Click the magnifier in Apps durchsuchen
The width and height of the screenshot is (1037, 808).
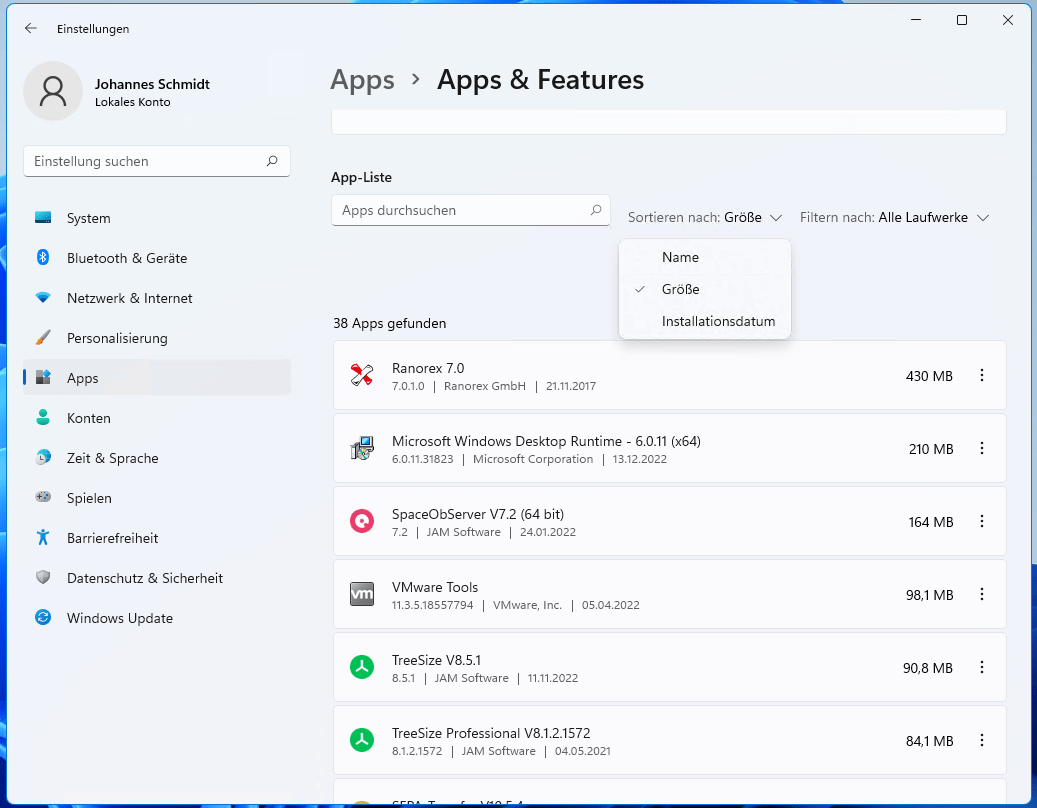pos(596,210)
